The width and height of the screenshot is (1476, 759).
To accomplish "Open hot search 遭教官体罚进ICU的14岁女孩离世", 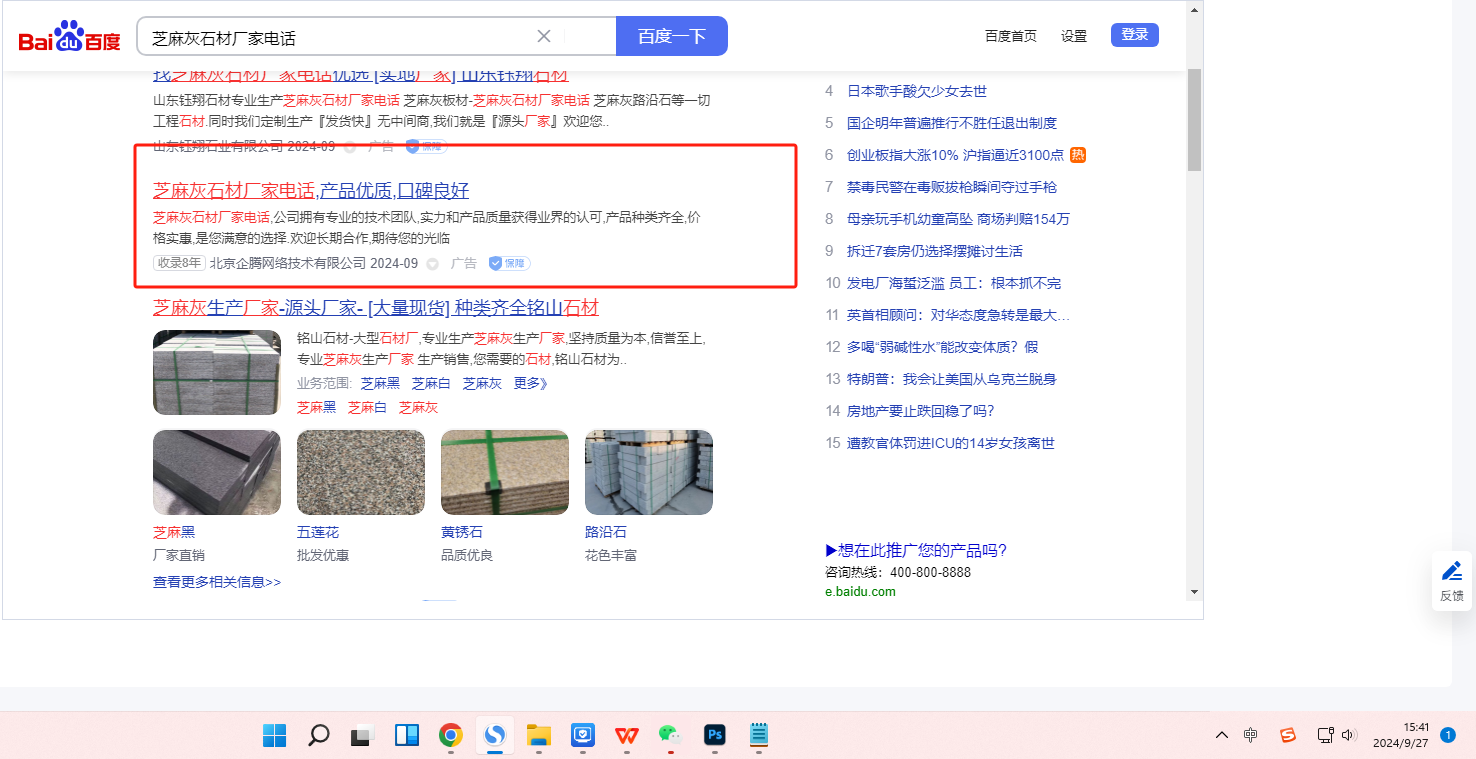I will 951,443.
